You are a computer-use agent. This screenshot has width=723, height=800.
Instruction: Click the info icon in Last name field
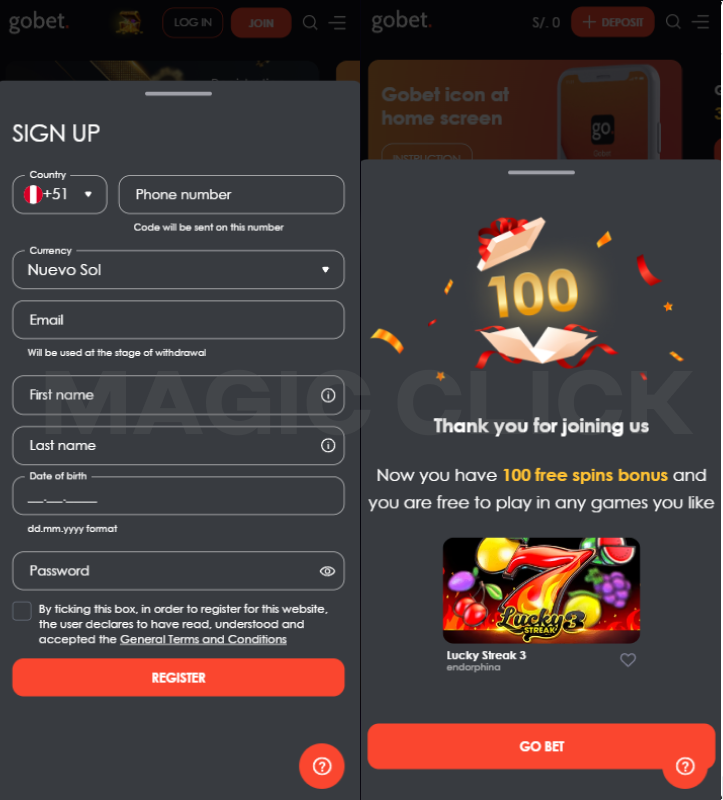coord(328,445)
